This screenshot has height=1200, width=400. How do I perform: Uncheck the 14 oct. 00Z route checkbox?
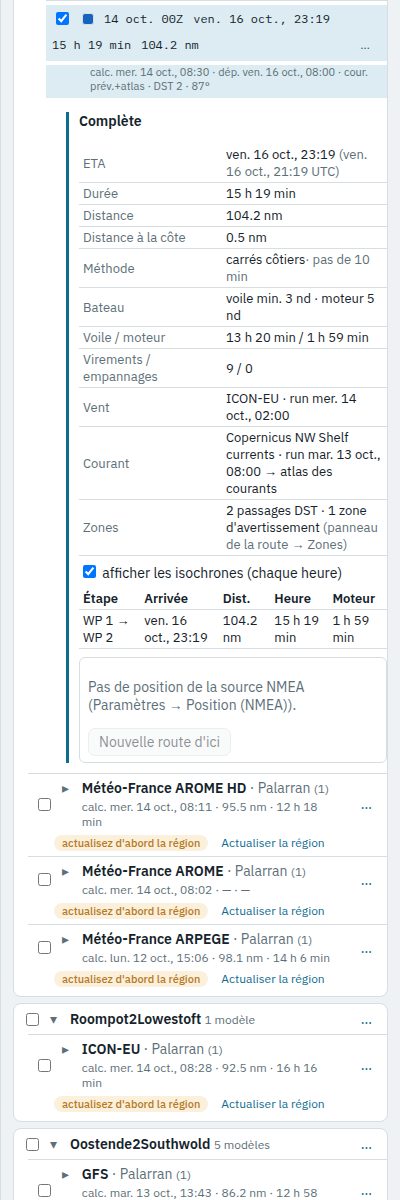(62, 19)
